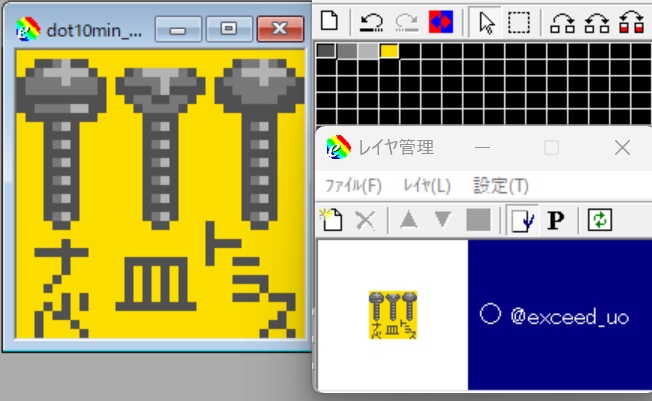
Task: Open the ファイル(F) menu
Action: click(x=353, y=186)
